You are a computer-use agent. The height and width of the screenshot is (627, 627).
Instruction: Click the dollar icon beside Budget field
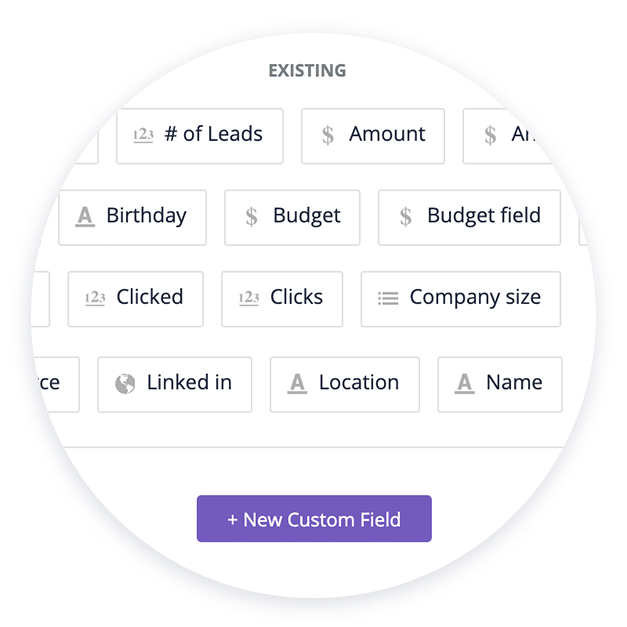(405, 216)
